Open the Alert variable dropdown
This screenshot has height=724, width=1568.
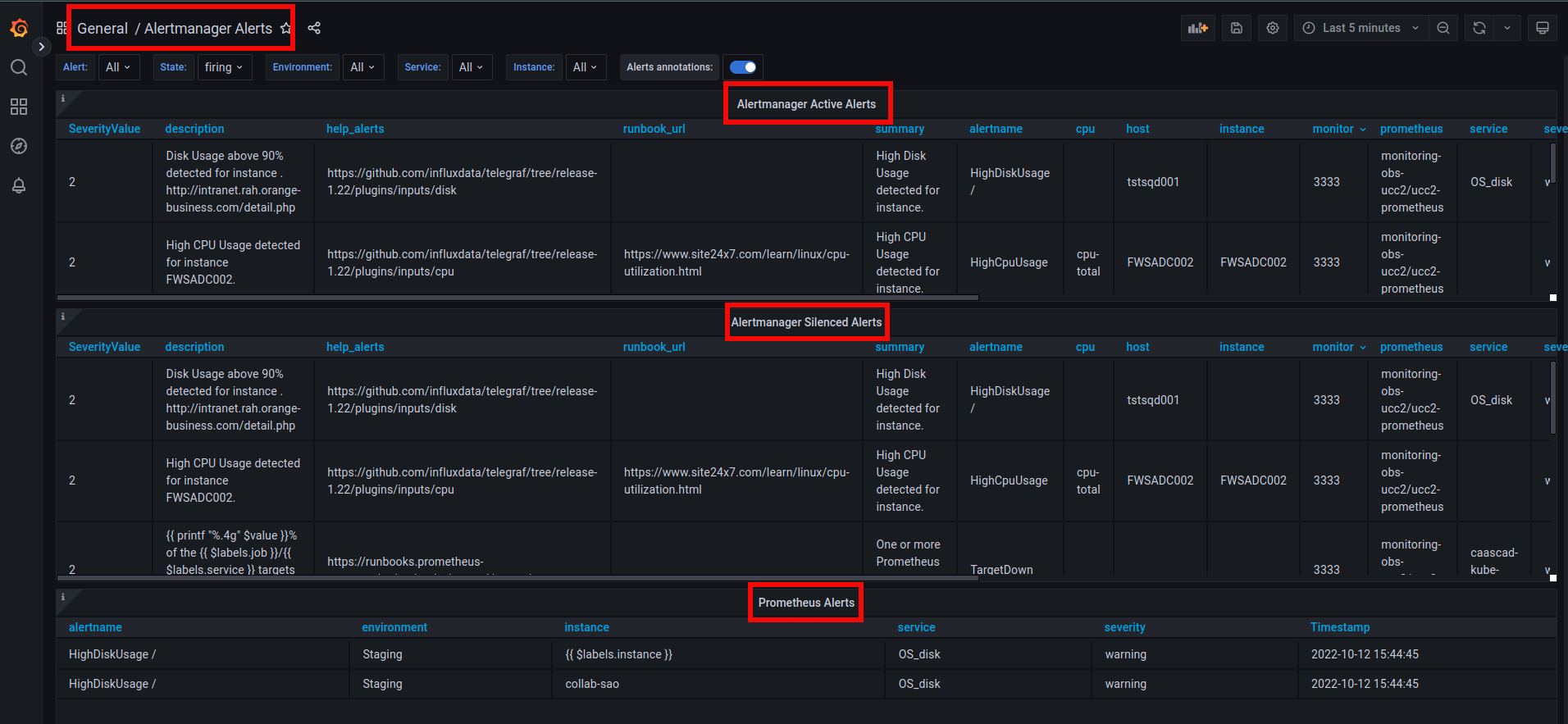(119, 67)
